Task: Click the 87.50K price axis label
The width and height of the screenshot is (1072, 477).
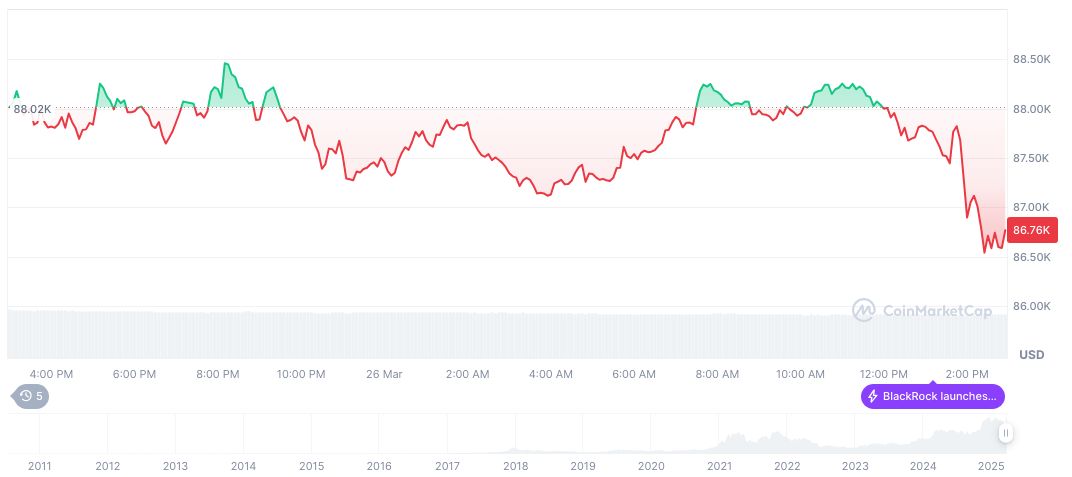Action: click(x=1031, y=159)
